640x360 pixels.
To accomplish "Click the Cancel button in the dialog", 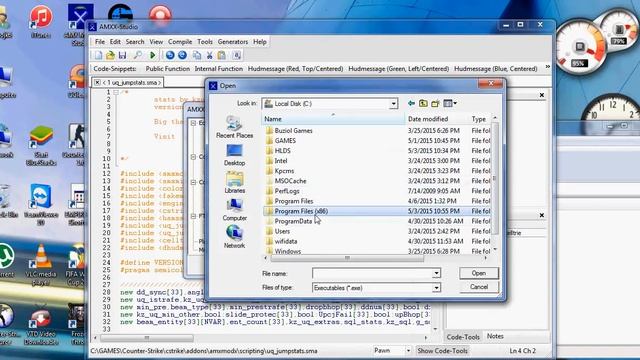I will click(479, 287).
